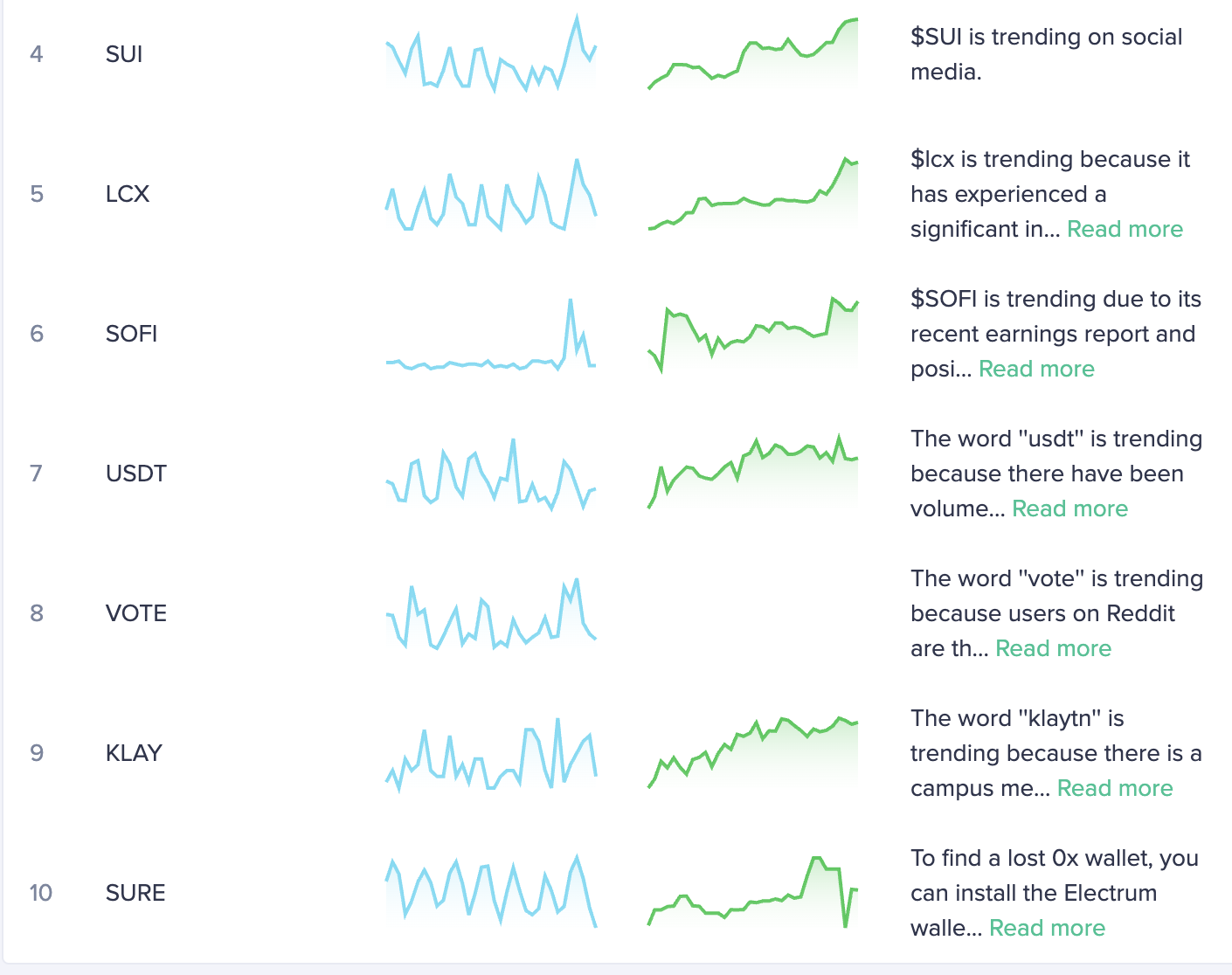The height and width of the screenshot is (975, 1232).
Task: Expand LCX summary with Read more
Action: click(1125, 229)
